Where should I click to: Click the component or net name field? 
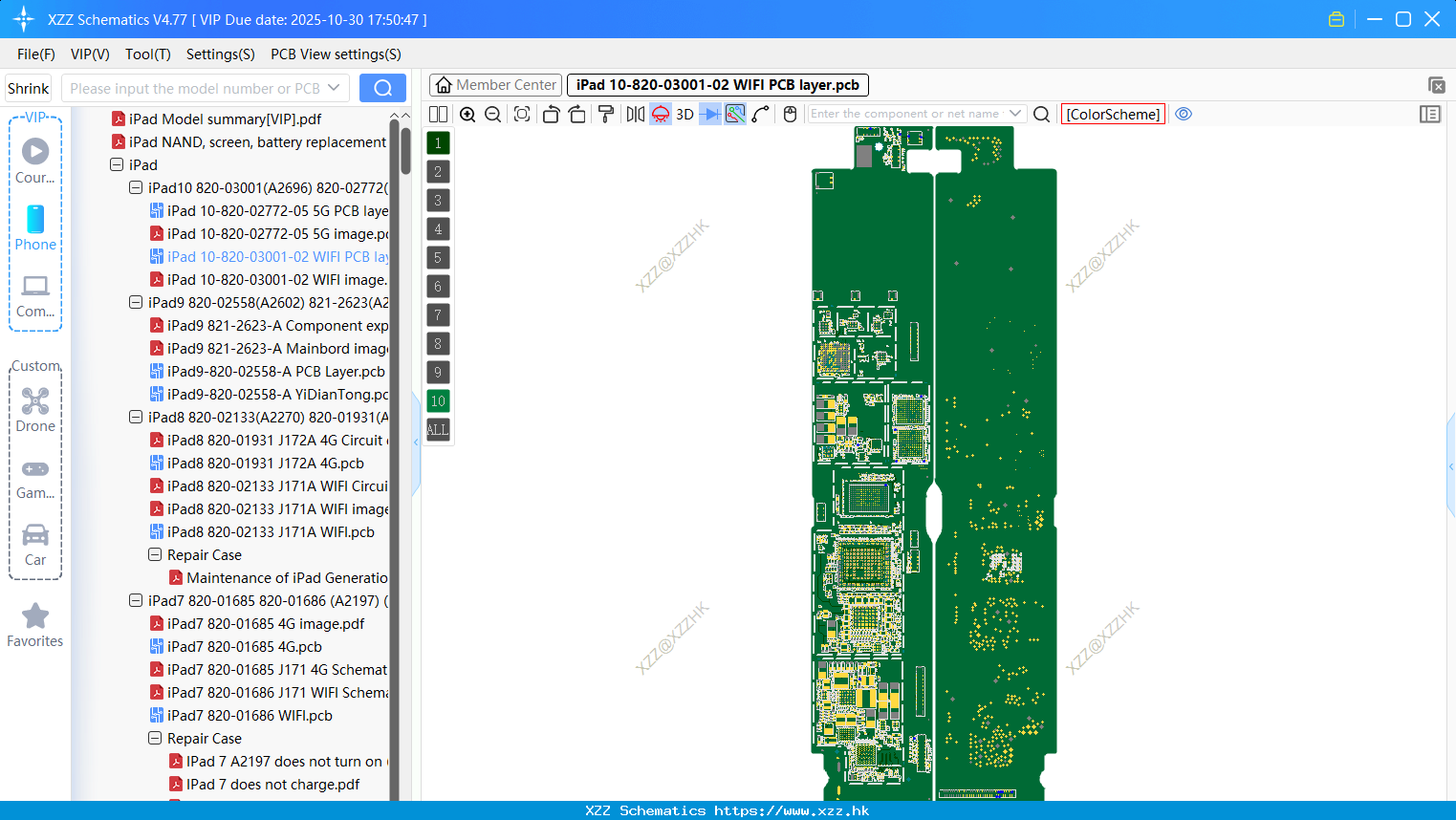905,114
